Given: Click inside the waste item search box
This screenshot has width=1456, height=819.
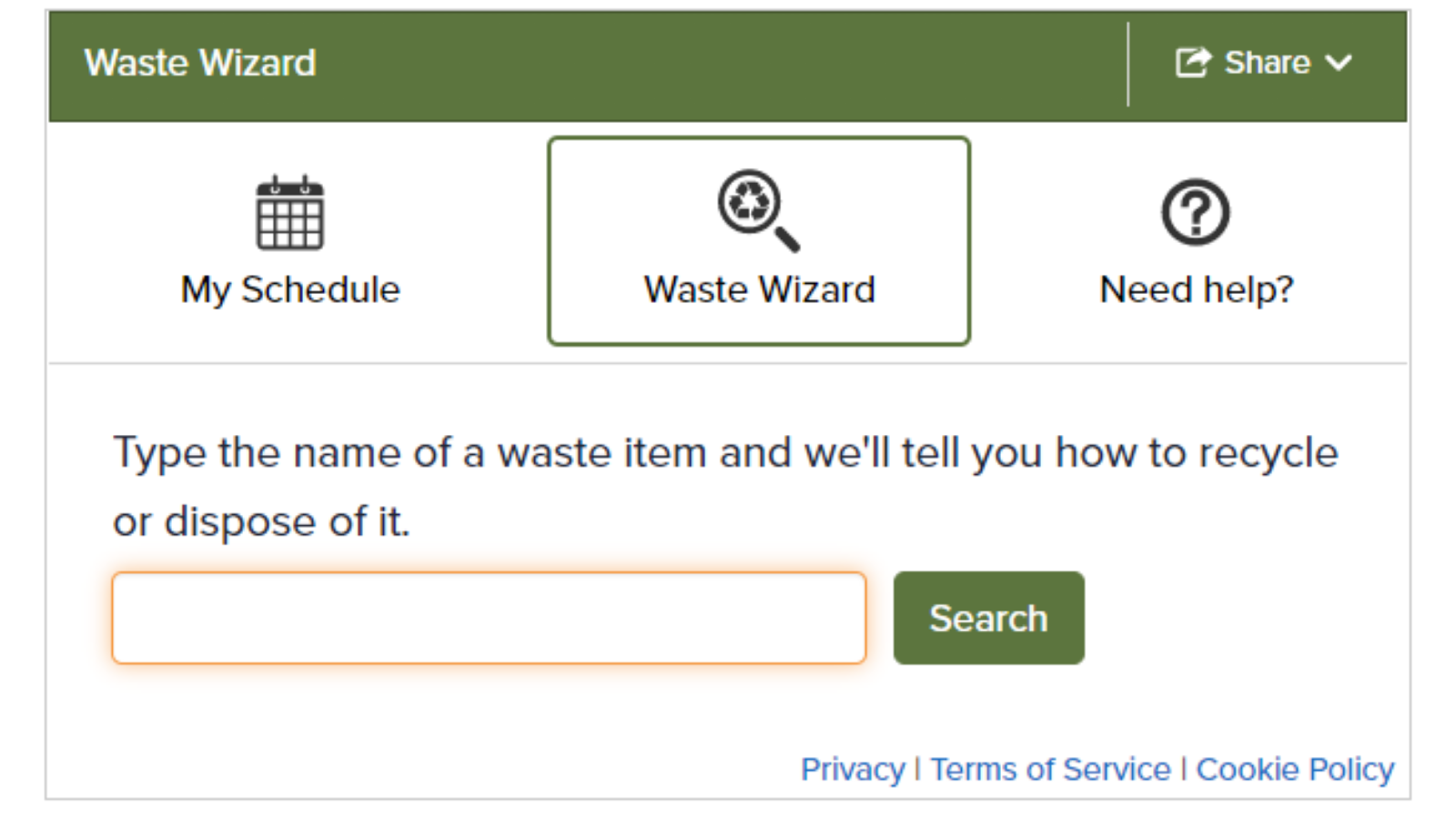Looking at the screenshot, I should point(489,617).
